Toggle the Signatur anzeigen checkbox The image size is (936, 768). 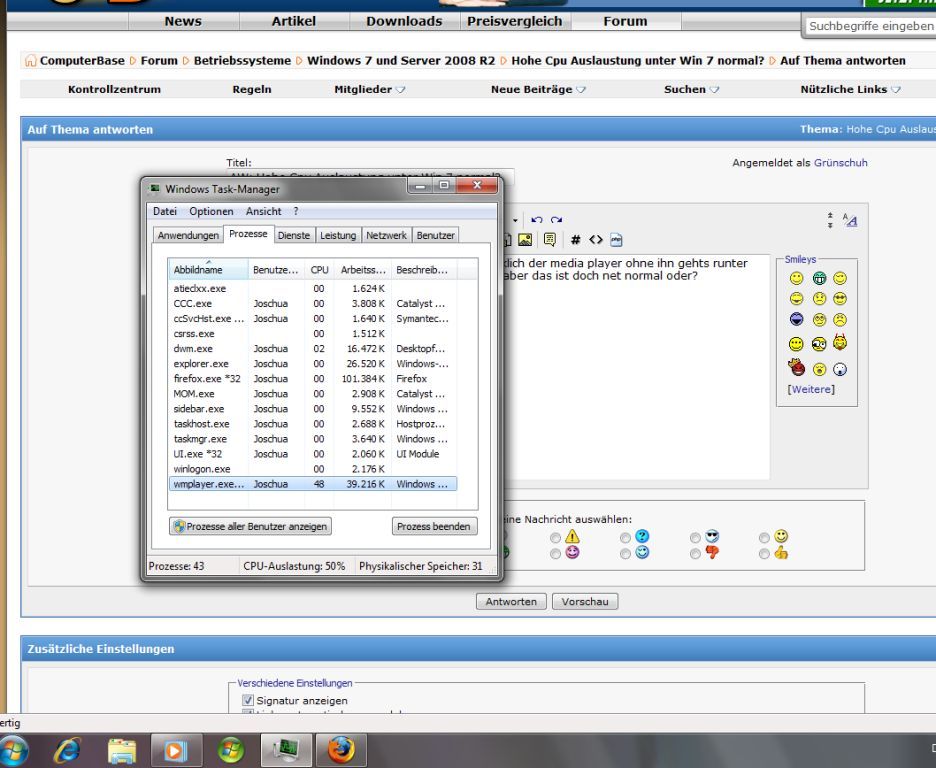coord(248,700)
